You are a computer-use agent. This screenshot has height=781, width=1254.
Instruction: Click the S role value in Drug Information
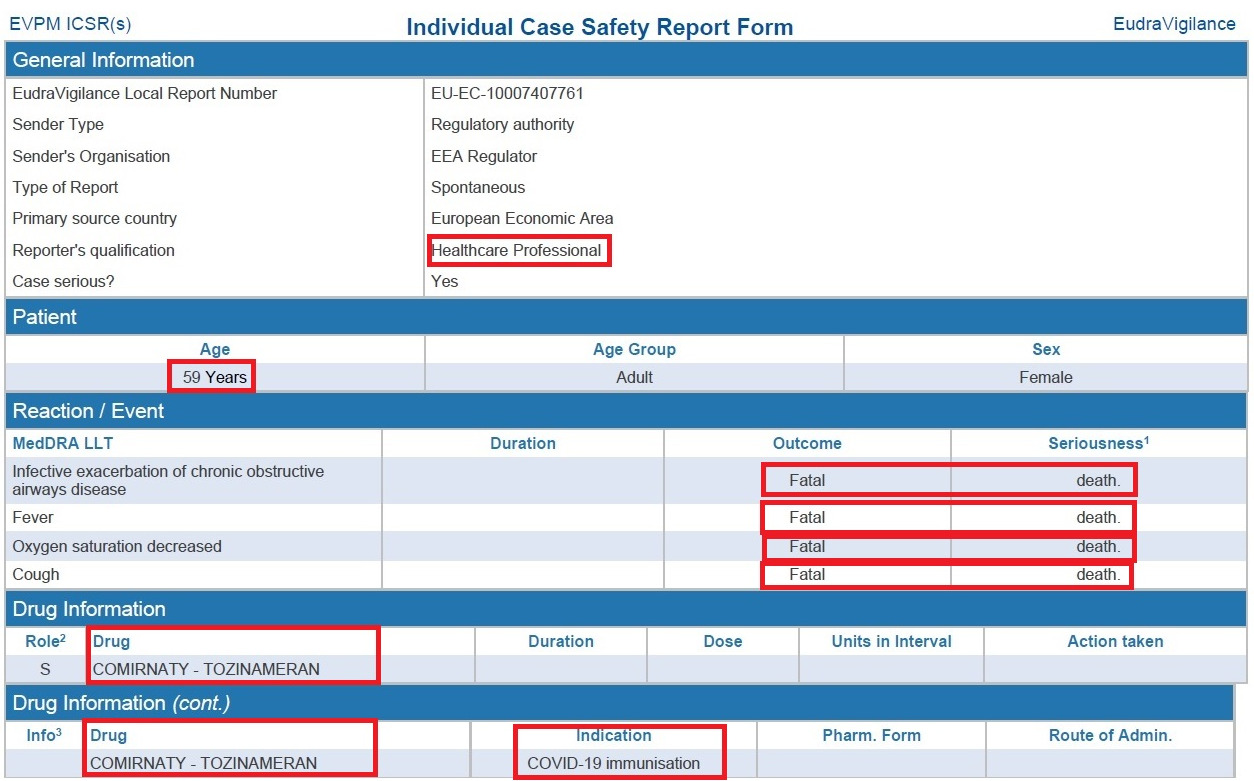(x=45, y=670)
